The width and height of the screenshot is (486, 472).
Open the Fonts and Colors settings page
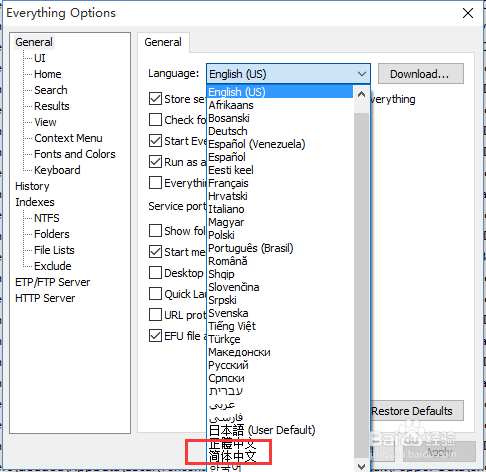(x=75, y=154)
